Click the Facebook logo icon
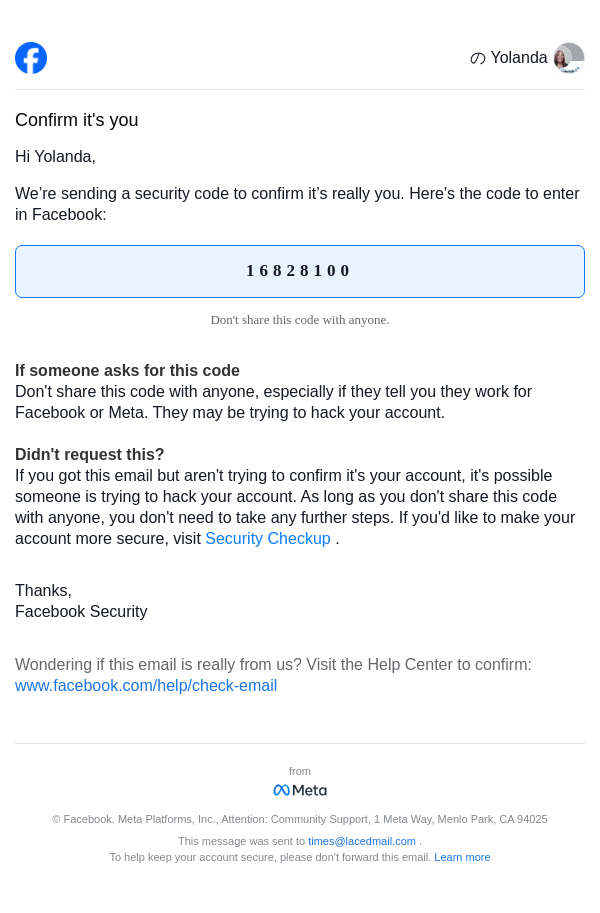This screenshot has height=913, width=600. tap(31, 58)
